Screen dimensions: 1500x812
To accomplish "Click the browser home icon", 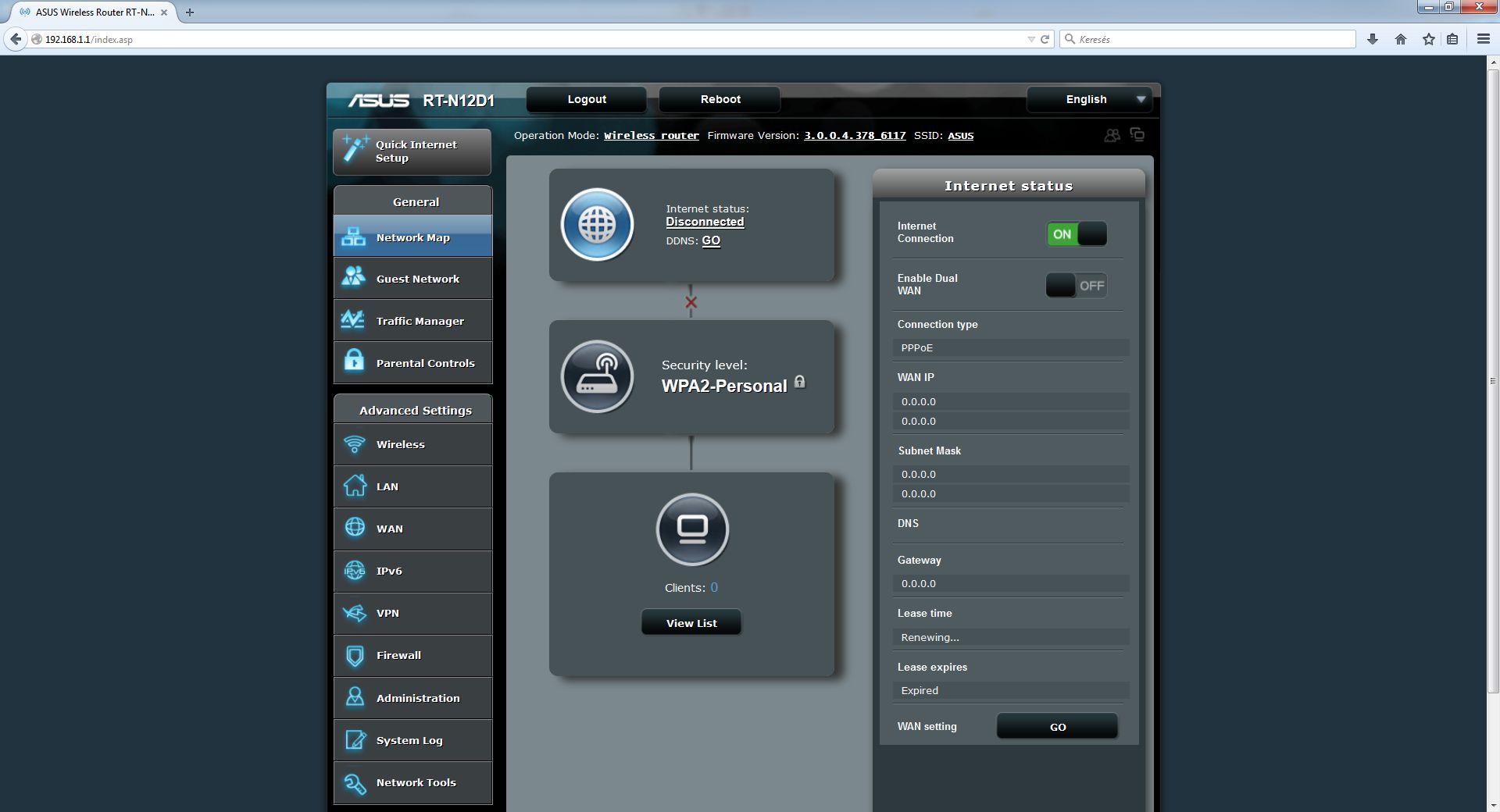I will 1401,39.
